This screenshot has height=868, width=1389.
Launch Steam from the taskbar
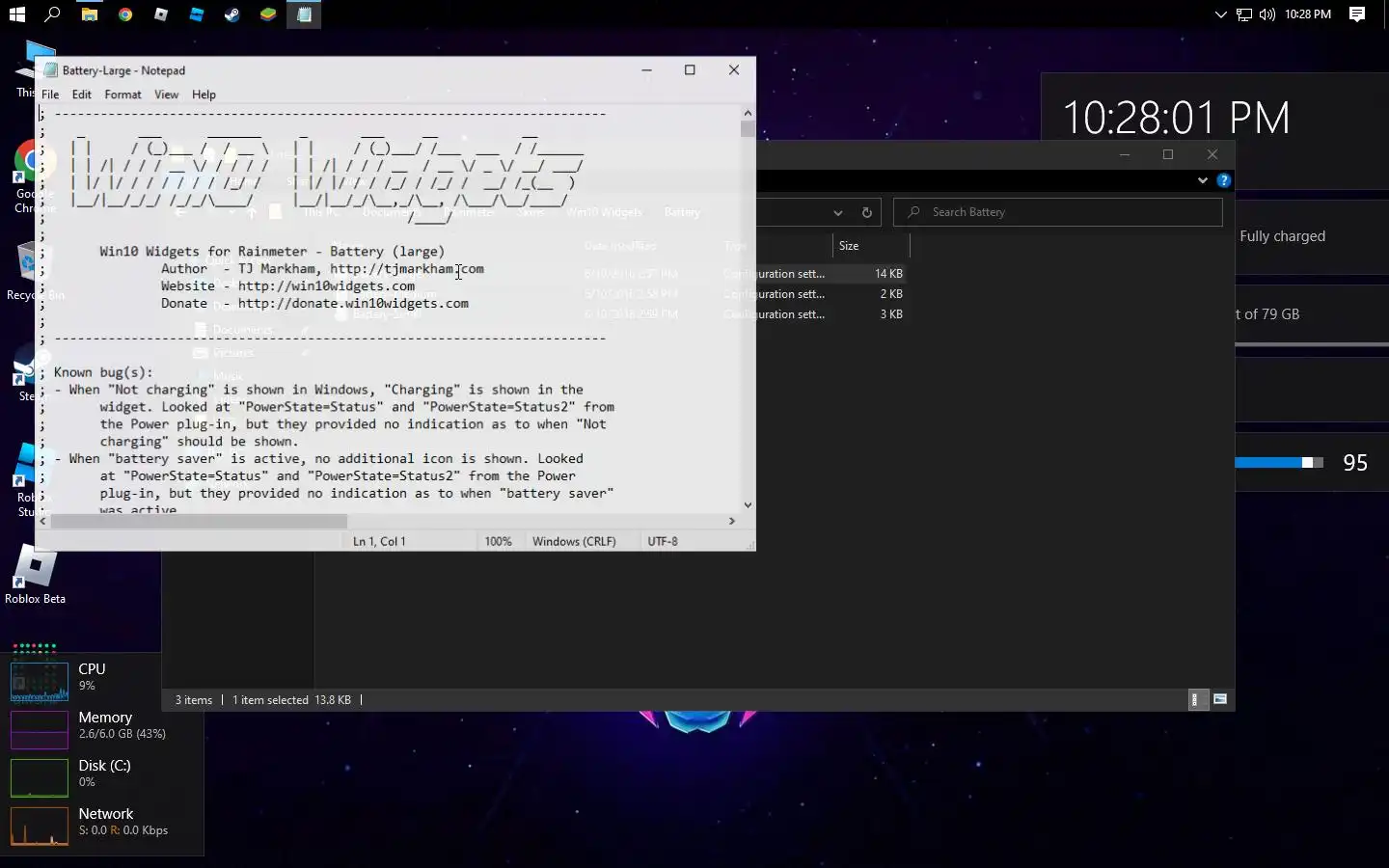(x=232, y=14)
